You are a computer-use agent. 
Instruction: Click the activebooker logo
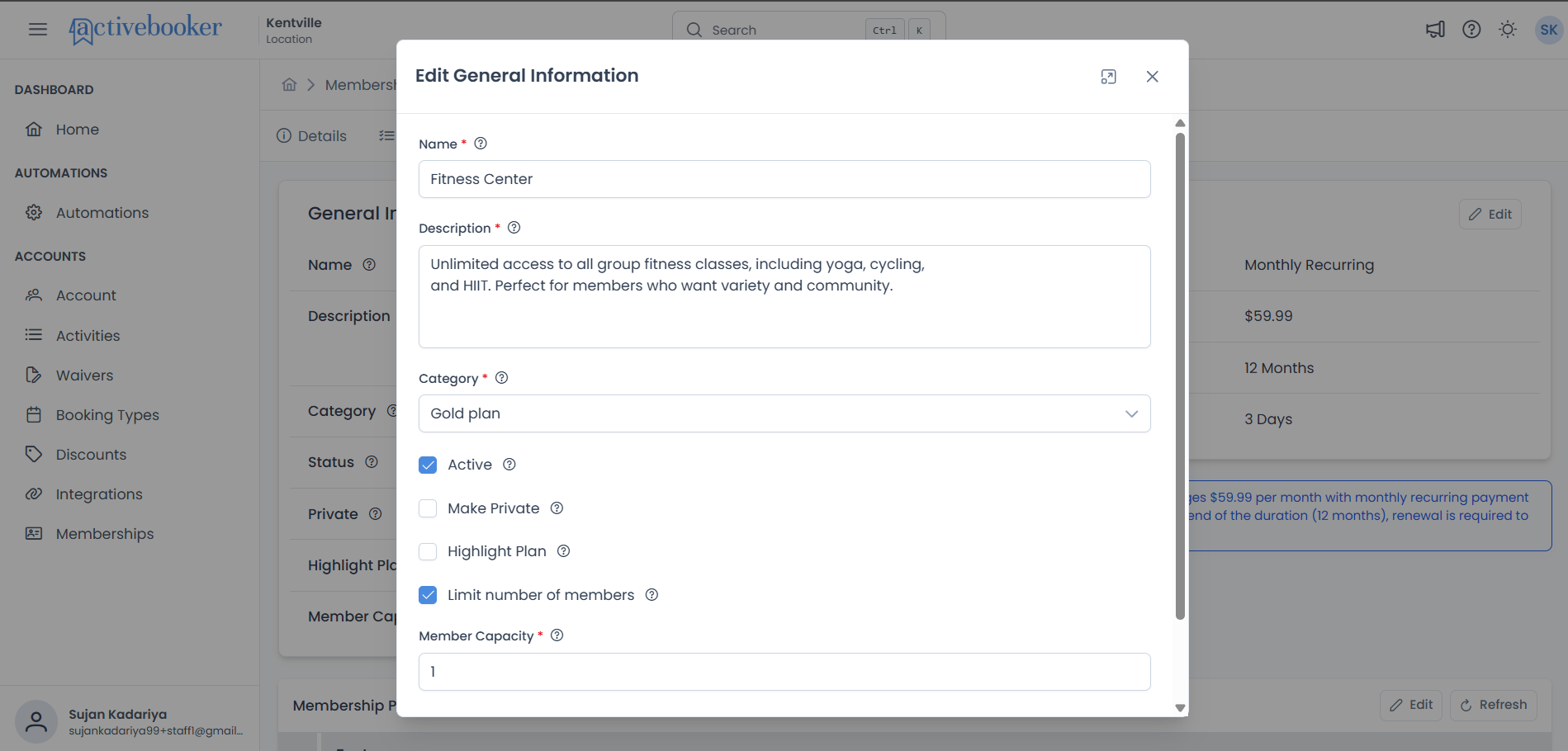click(145, 30)
